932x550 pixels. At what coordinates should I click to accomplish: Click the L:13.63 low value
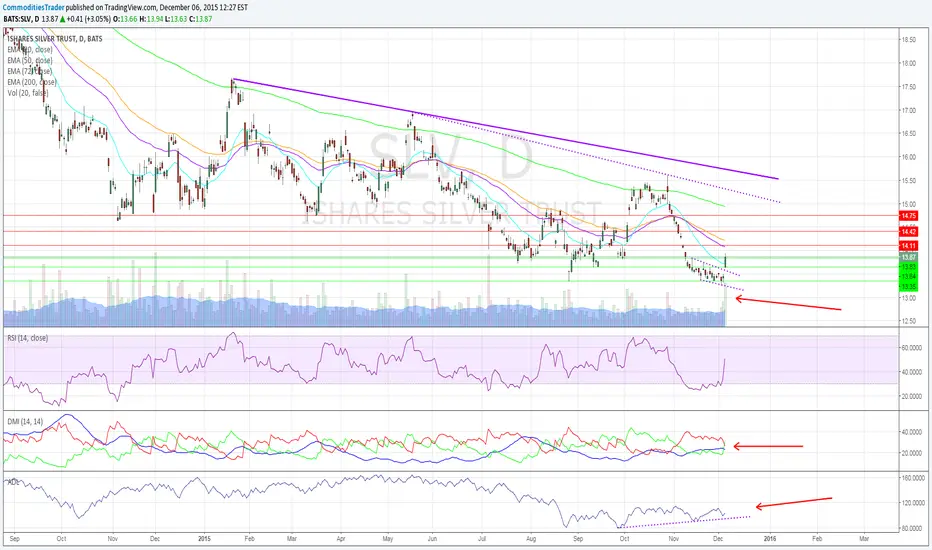[177, 19]
